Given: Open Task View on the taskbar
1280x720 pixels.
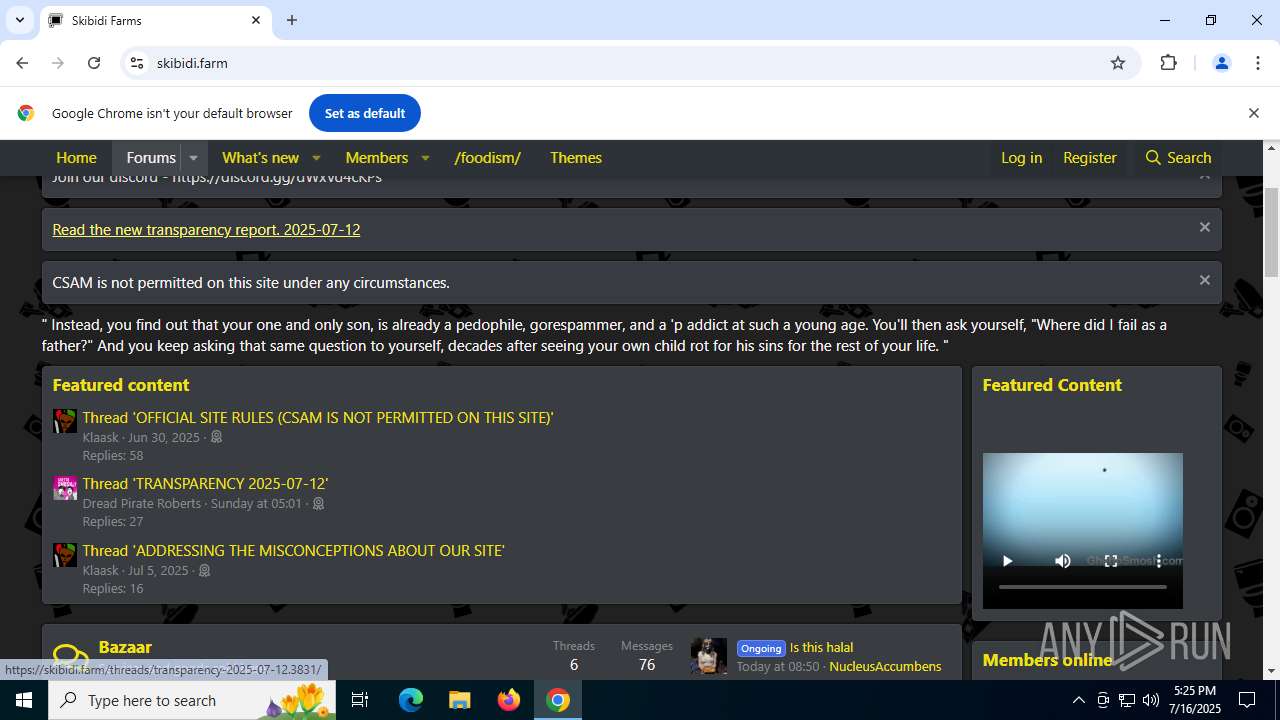Looking at the screenshot, I should tap(361, 700).
